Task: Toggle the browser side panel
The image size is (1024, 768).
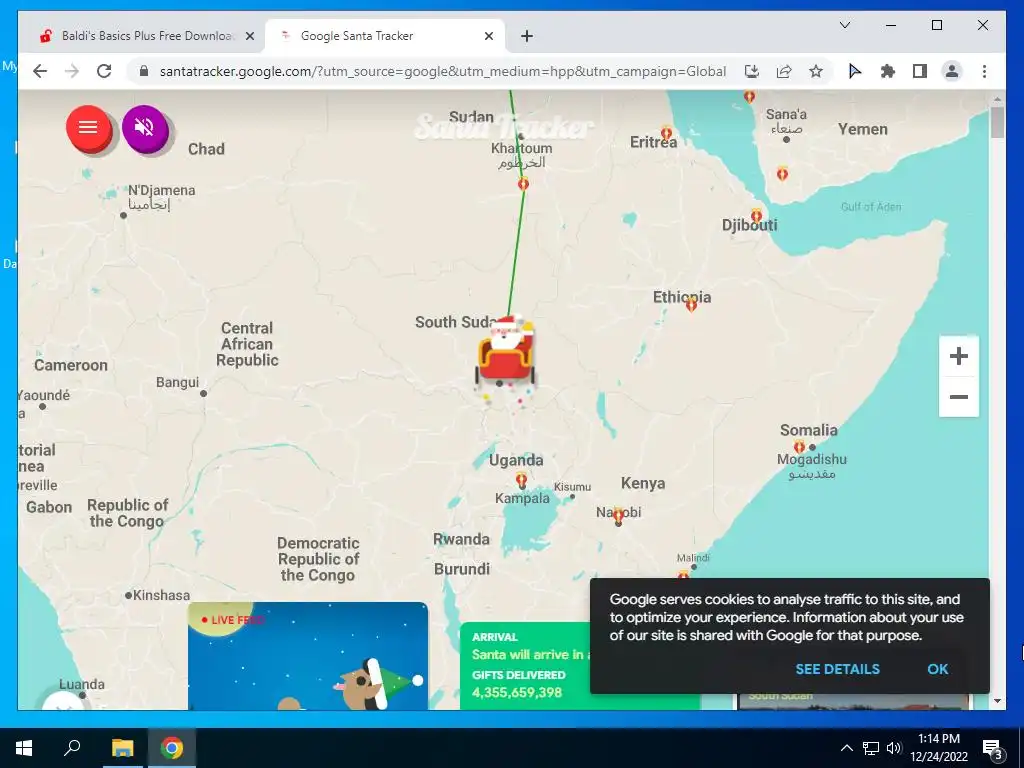Action: (920, 71)
